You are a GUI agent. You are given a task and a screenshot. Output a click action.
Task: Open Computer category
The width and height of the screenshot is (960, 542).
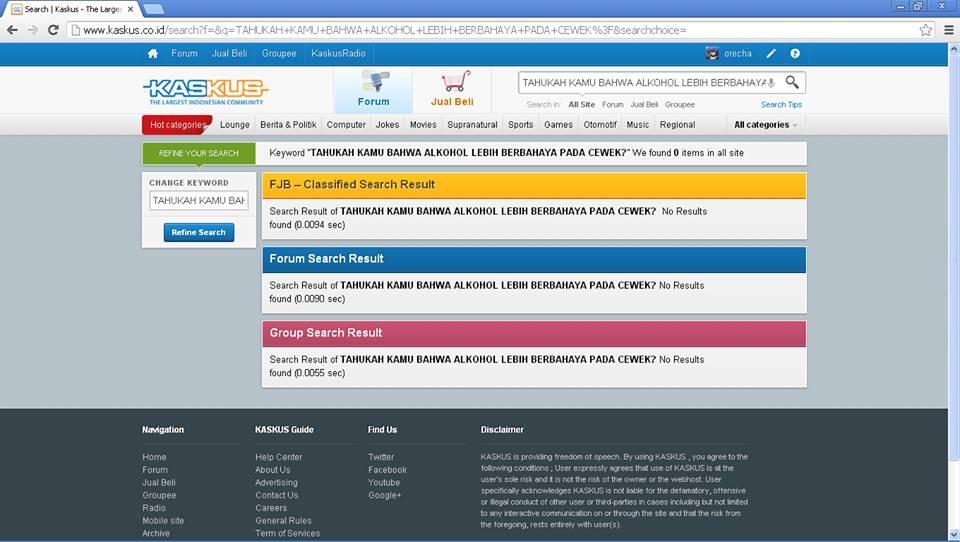pyautogui.click(x=346, y=124)
